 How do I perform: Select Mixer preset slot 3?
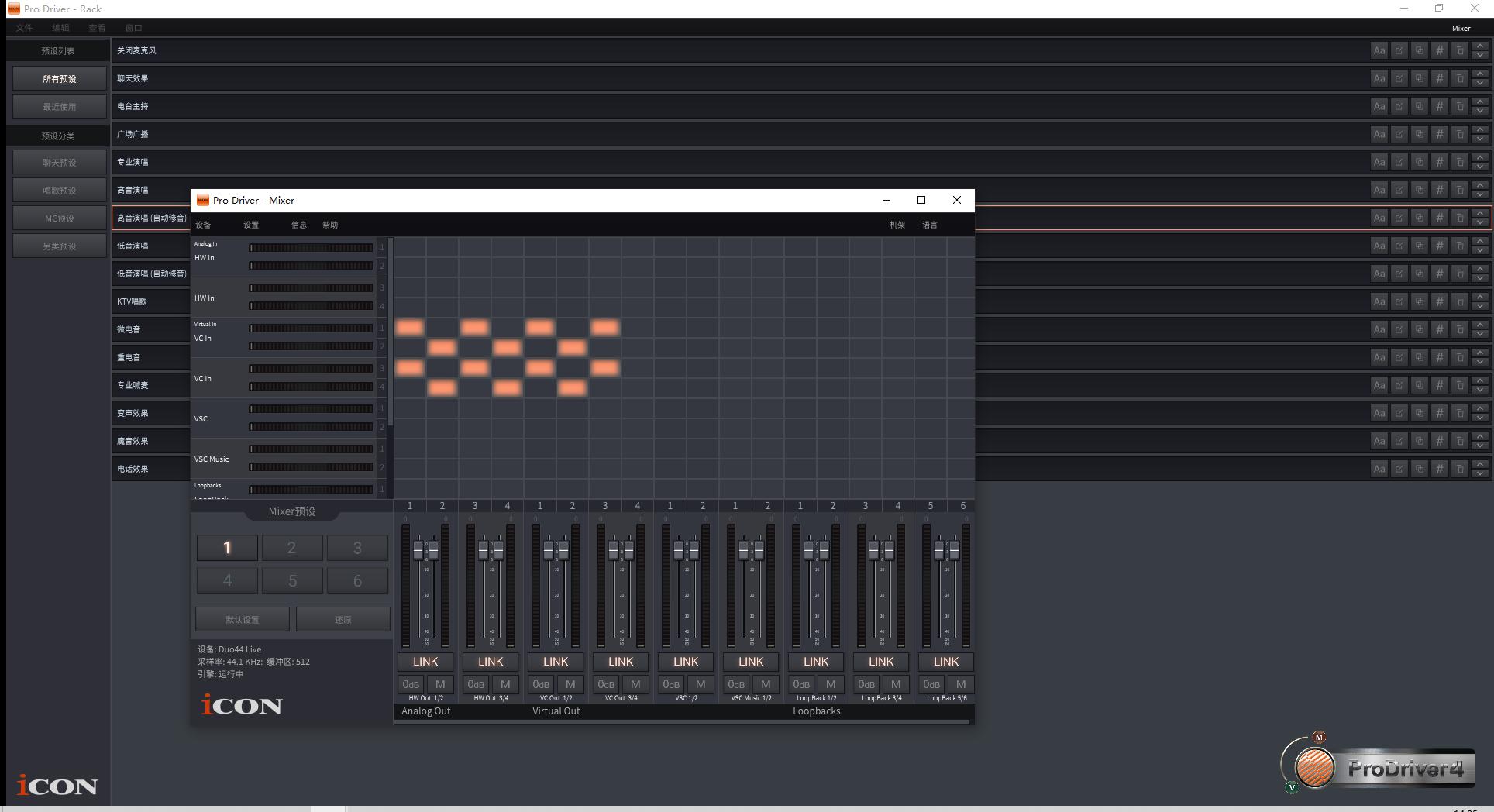point(357,548)
